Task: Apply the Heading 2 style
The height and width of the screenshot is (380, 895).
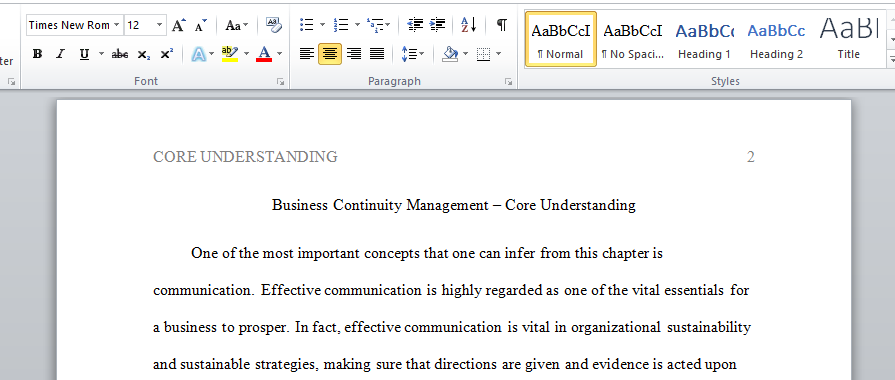Action: [x=776, y=39]
